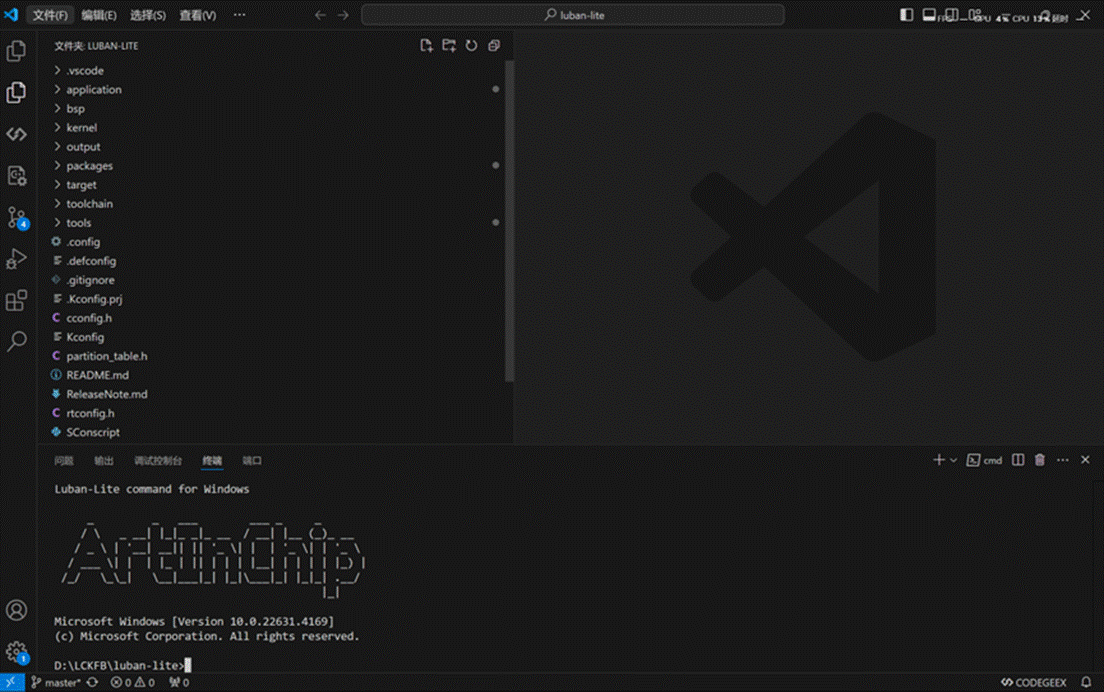
Task: Click the explorer vertical scrollbar
Action: tap(510, 221)
